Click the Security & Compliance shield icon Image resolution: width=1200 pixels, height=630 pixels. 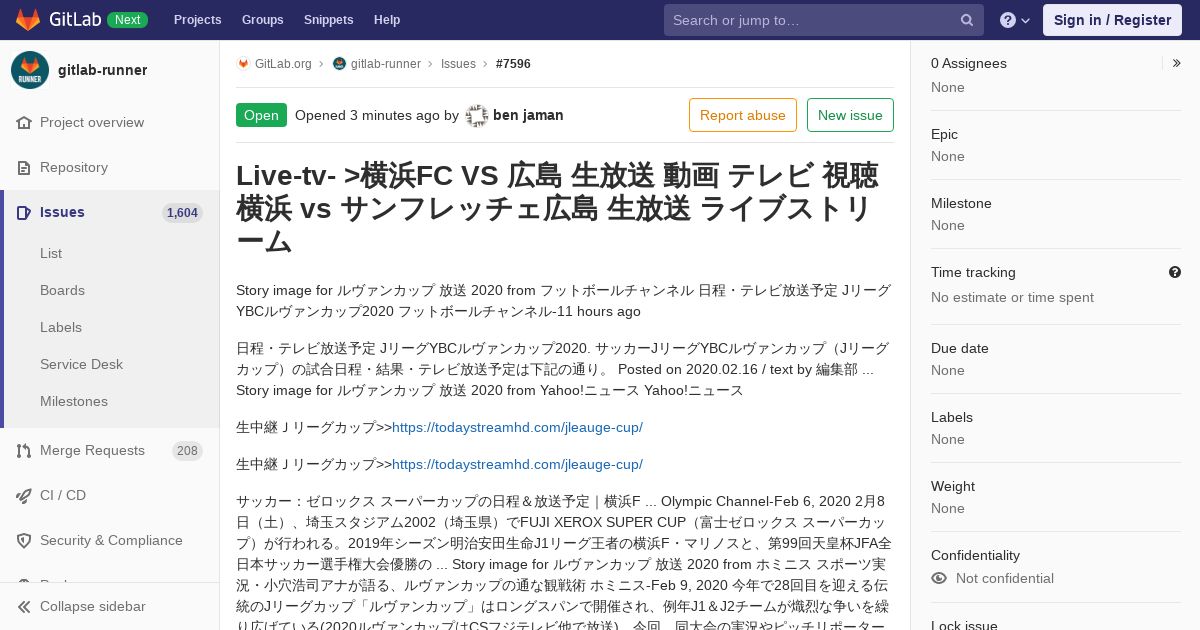(x=24, y=540)
